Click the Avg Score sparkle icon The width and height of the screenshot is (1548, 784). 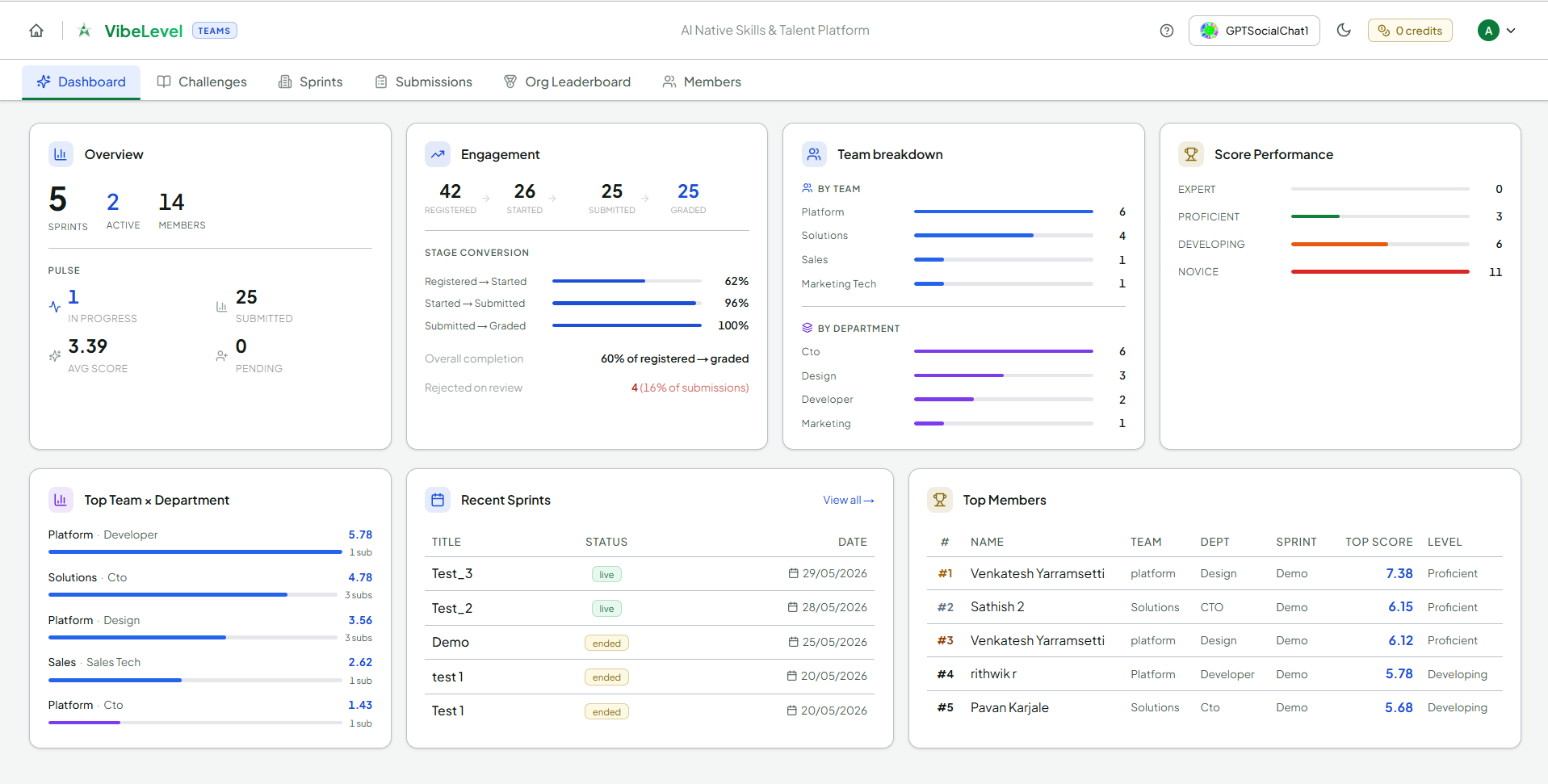[x=55, y=356]
